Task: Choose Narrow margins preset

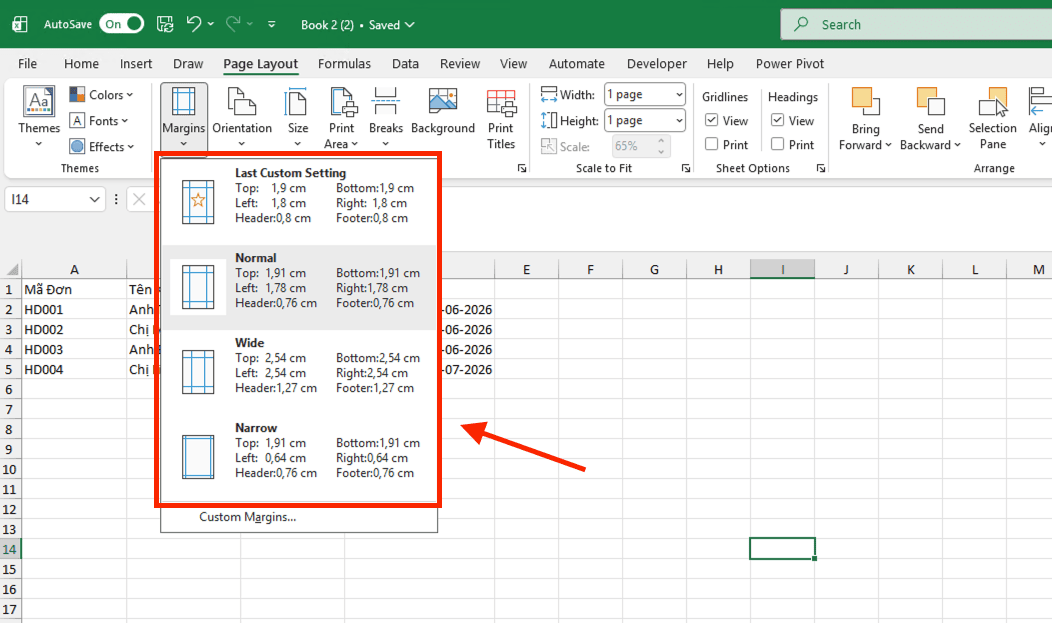Action: click(299, 457)
